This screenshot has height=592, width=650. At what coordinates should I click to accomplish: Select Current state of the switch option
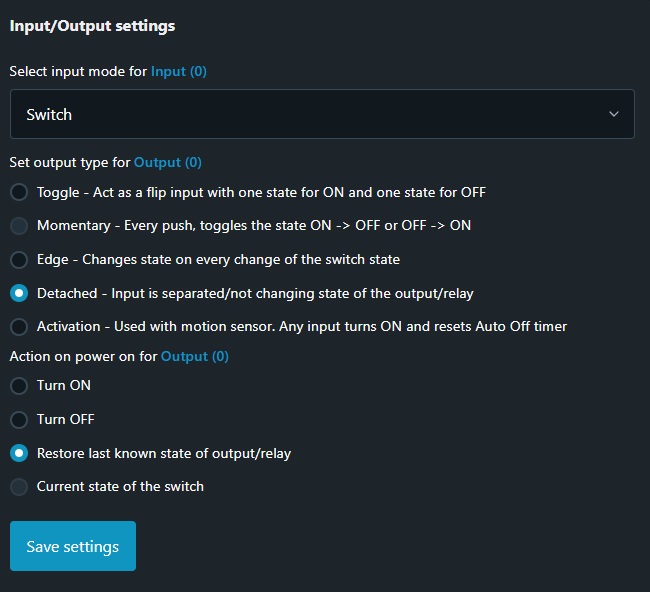19,487
